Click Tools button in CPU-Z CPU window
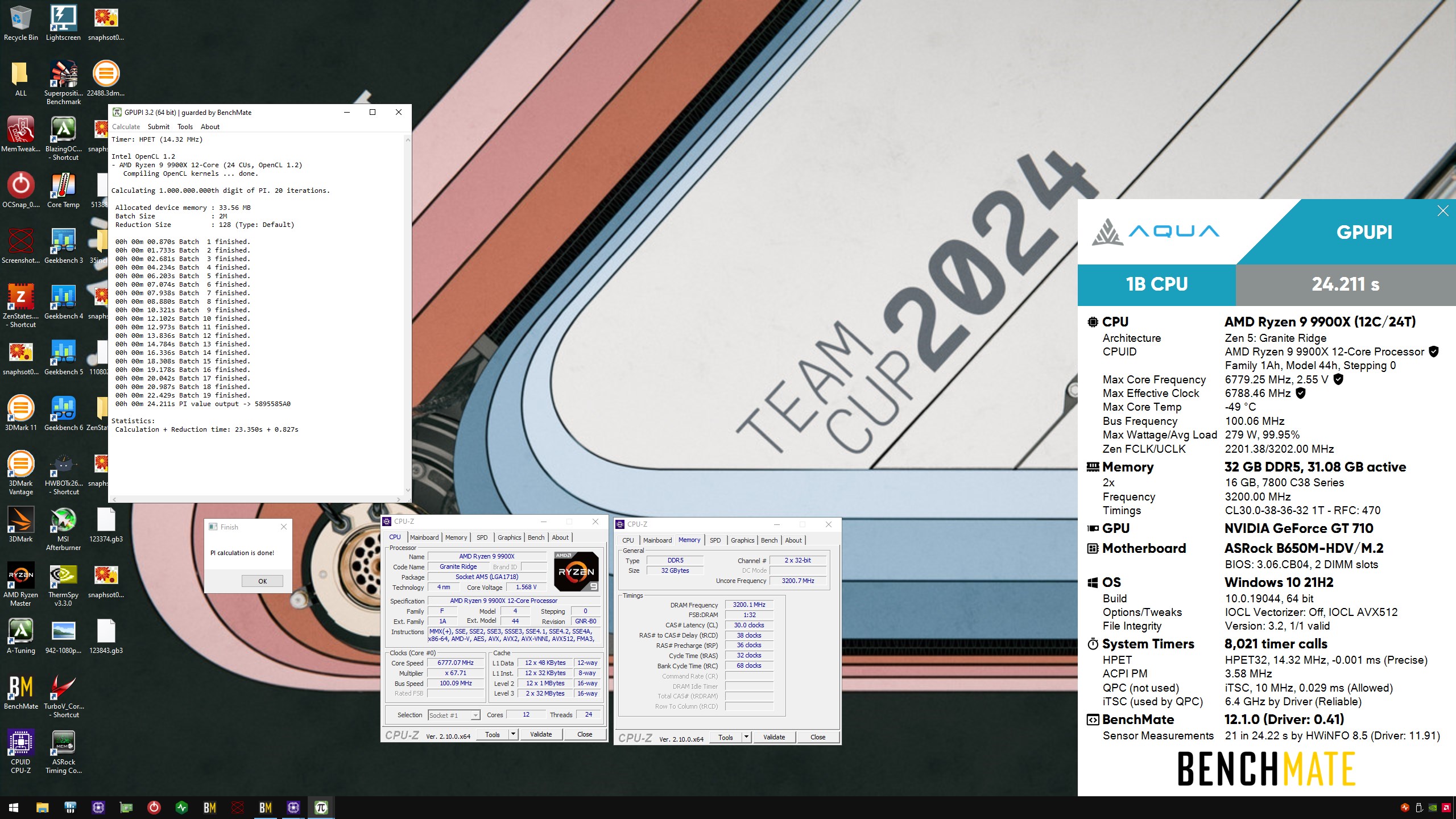 point(493,734)
